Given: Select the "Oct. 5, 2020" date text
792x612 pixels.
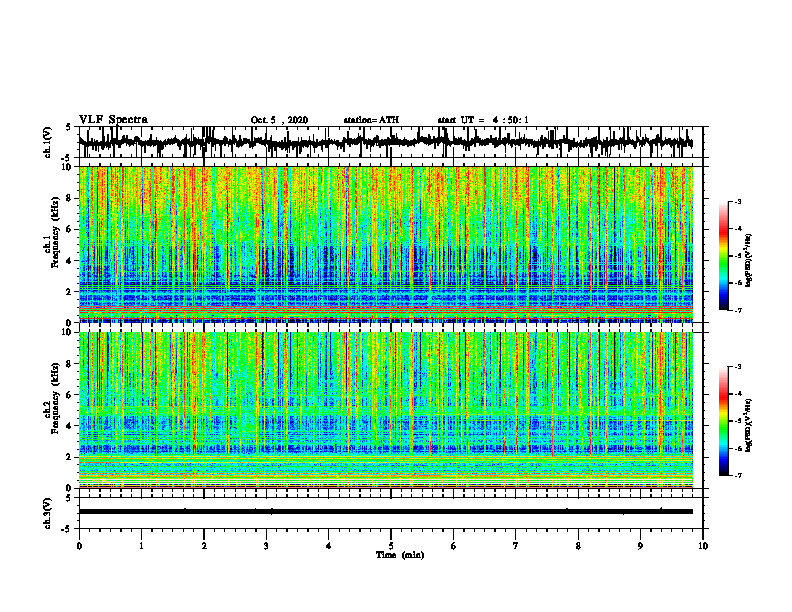Looking at the screenshot, I should pyautogui.click(x=279, y=120).
